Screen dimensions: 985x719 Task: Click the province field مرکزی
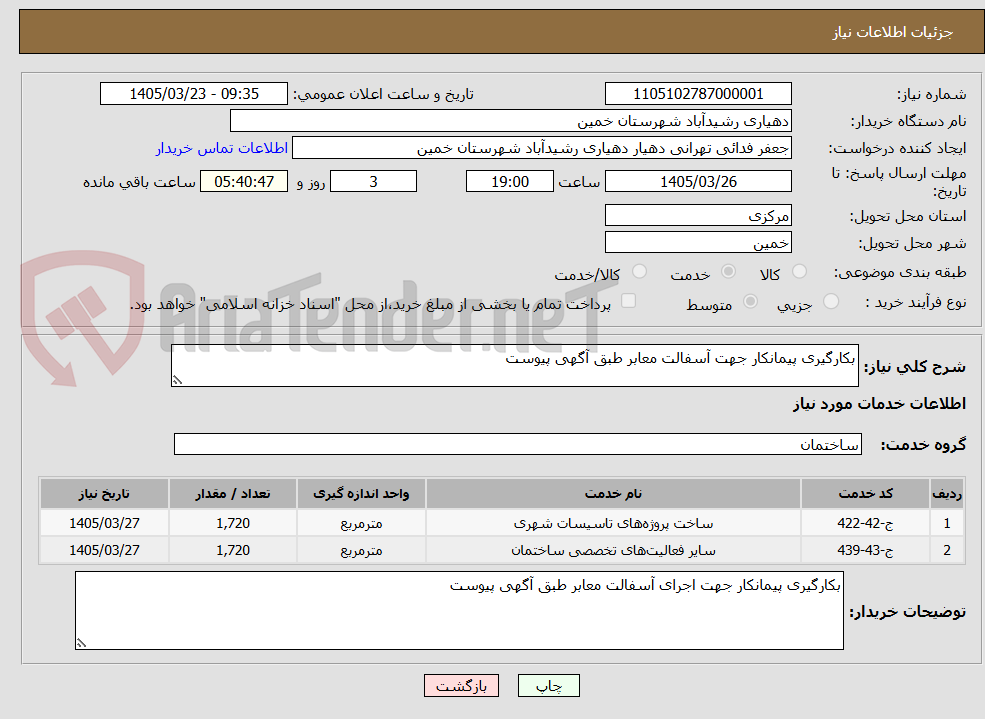pos(698,215)
